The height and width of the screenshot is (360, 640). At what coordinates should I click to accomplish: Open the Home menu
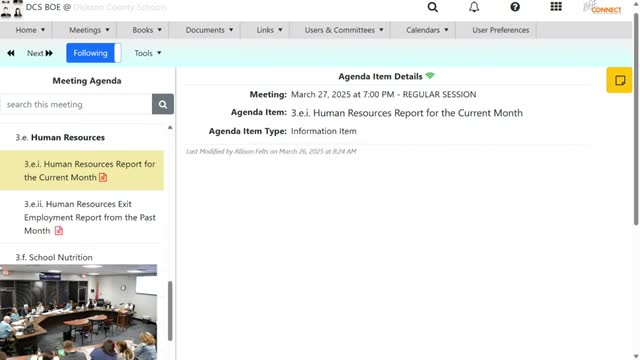point(30,30)
